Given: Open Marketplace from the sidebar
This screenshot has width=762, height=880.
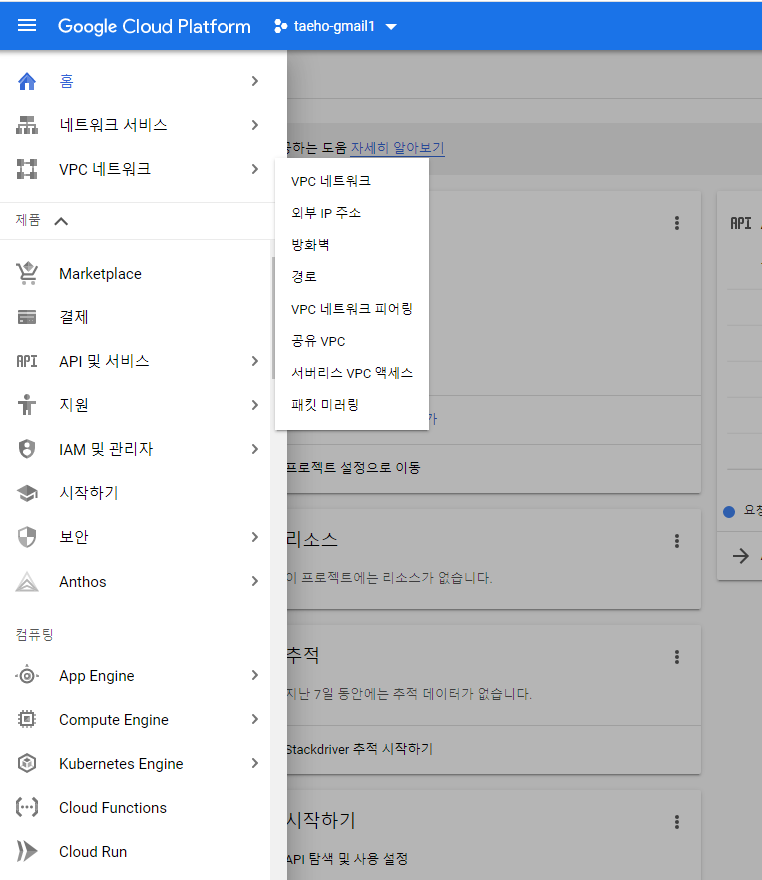Looking at the screenshot, I should click(x=135, y=273).
